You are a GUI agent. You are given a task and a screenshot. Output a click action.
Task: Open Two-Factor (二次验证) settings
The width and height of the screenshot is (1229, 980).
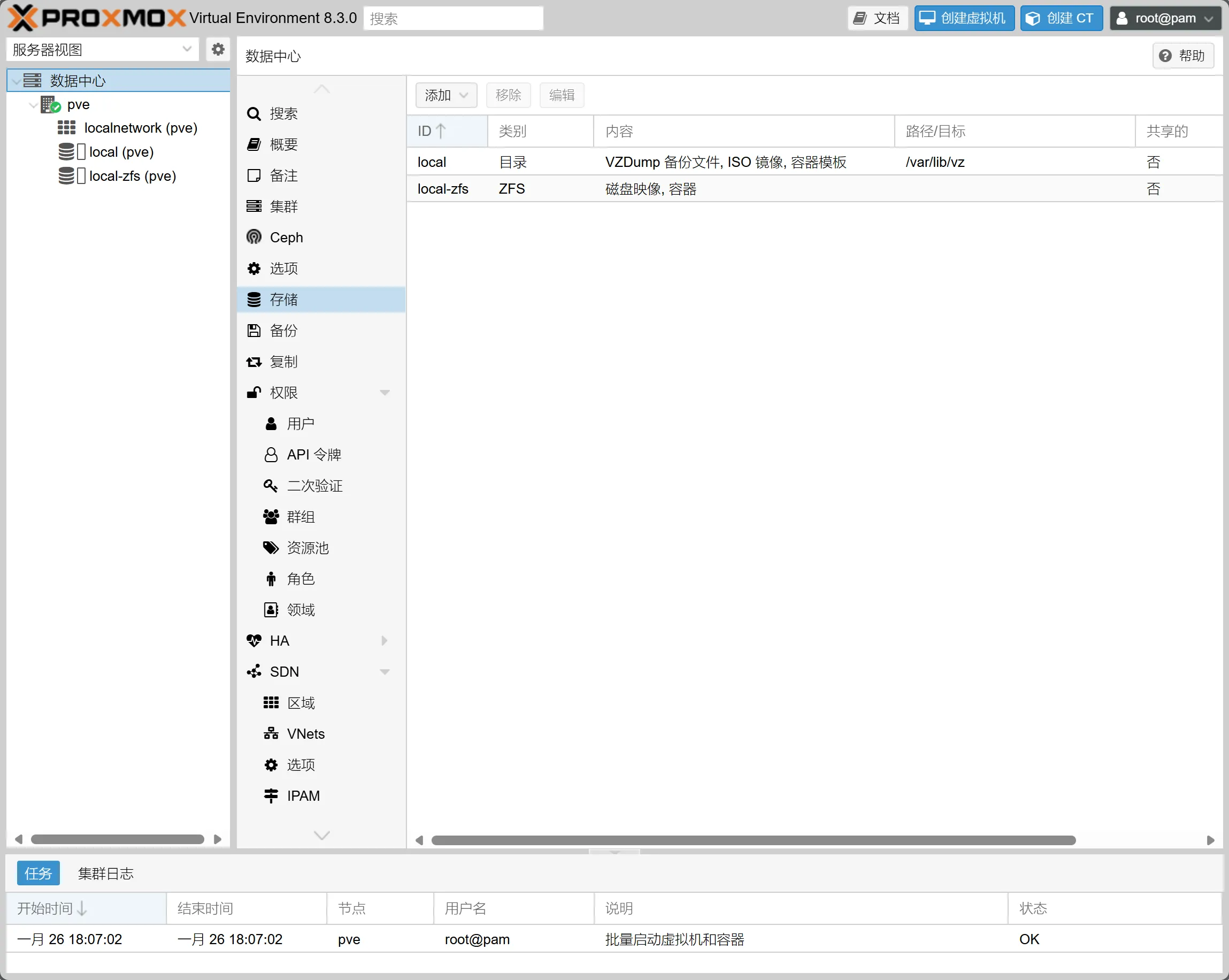click(314, 486)
